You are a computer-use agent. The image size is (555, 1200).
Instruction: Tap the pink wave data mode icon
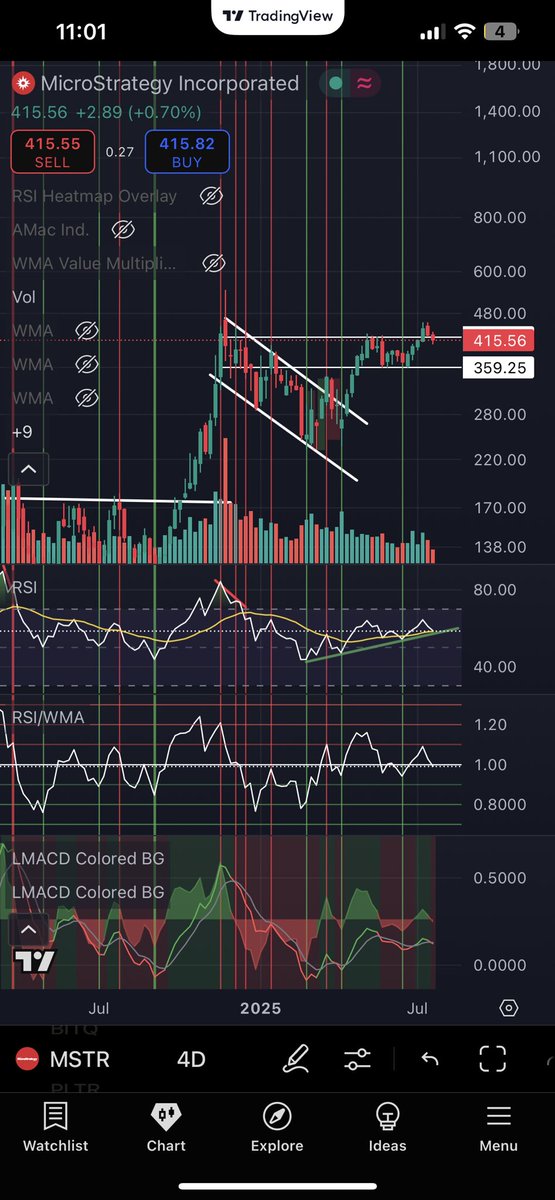click(366, 84)
